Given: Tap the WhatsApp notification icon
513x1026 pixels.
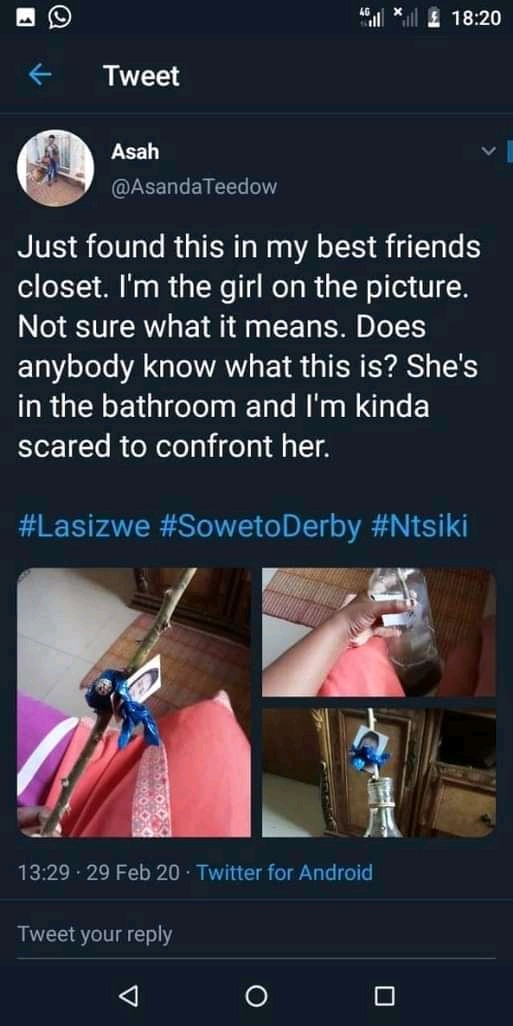Looking at the screenshot, I should [60, 18].
